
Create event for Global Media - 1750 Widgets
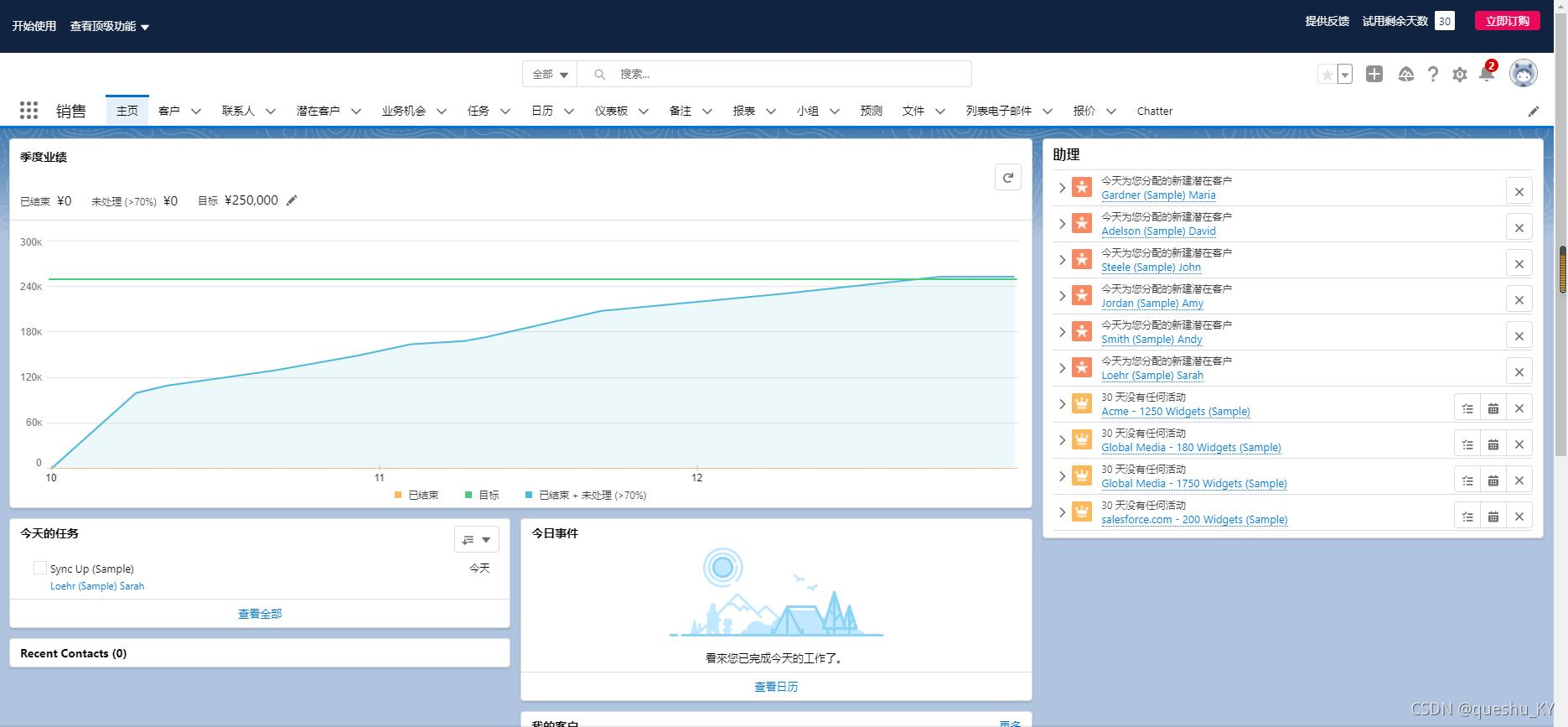tap(1493, 480)
